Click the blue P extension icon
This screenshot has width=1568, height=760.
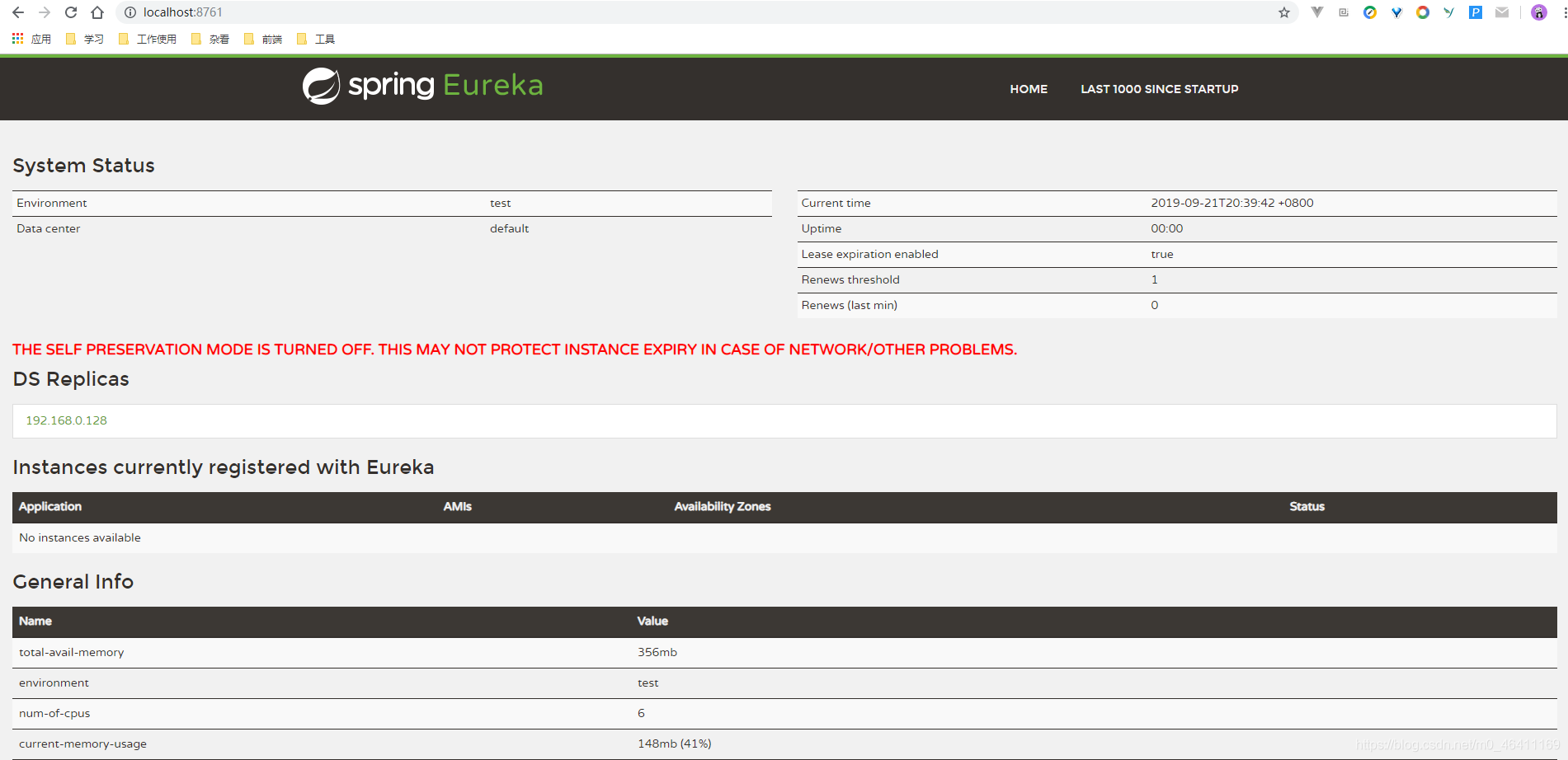(x=1475, y=12)
